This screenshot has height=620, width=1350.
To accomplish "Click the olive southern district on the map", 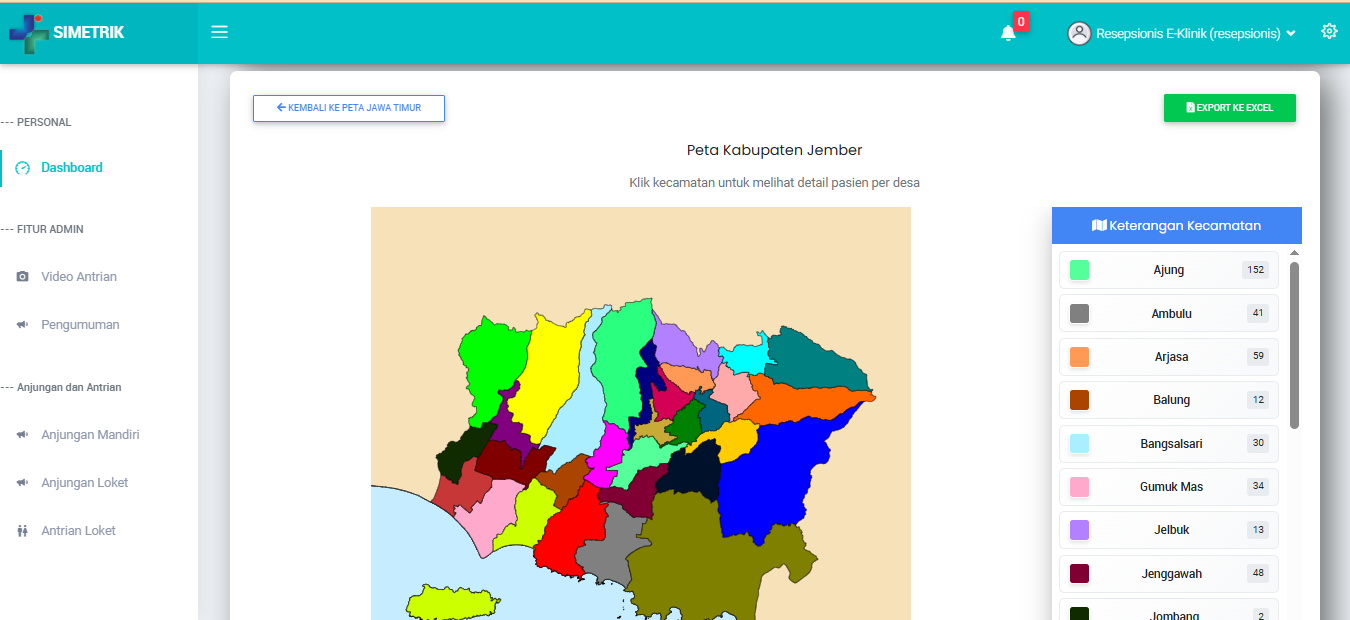I will (700, 555).
